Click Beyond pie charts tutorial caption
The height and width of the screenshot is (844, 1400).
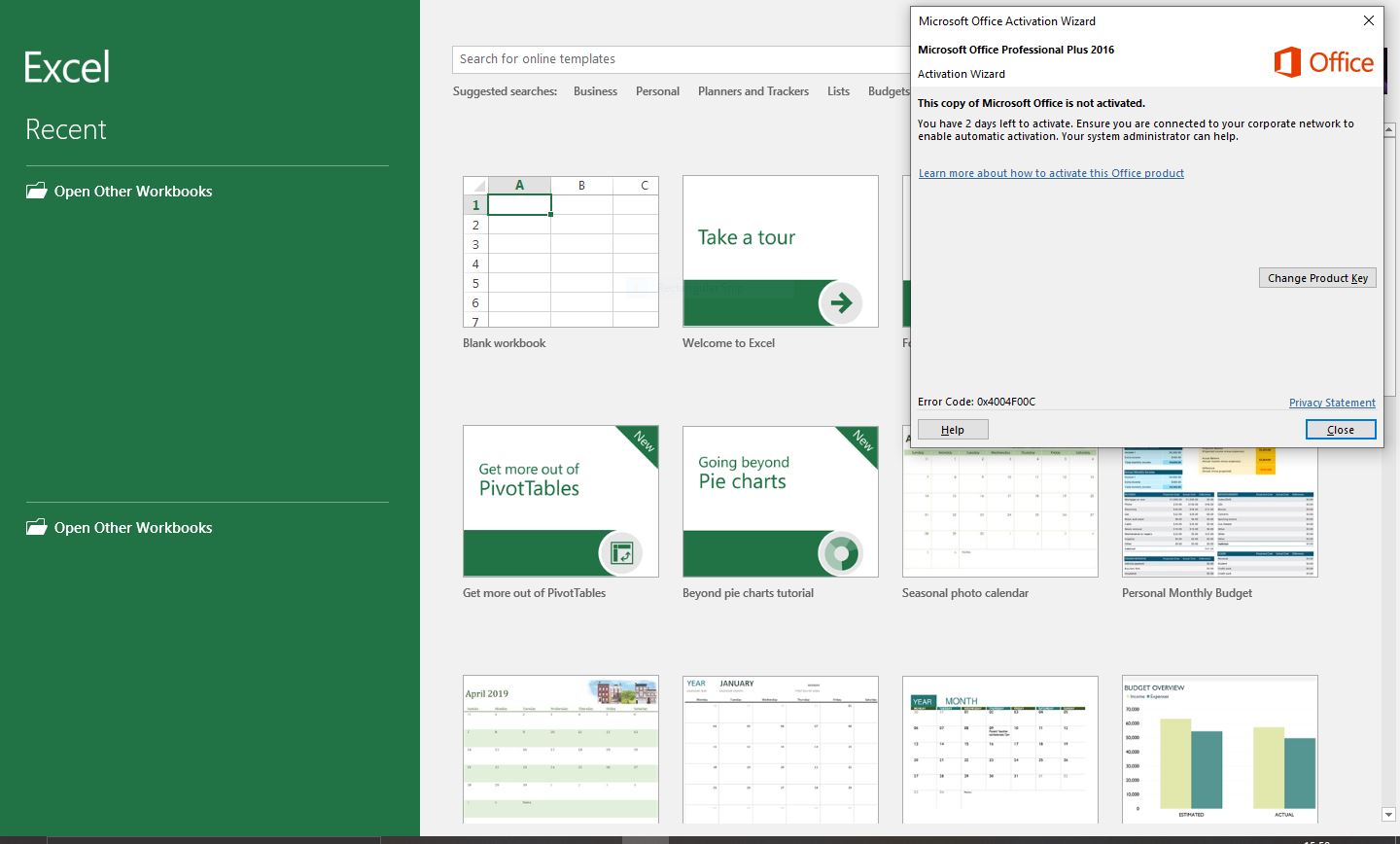(748, 593)
